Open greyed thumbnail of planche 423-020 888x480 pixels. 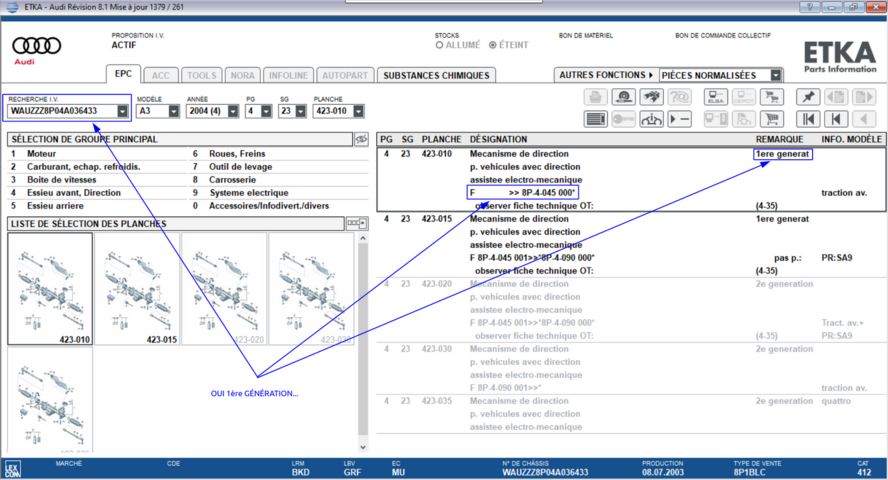[x=224, y=289]
